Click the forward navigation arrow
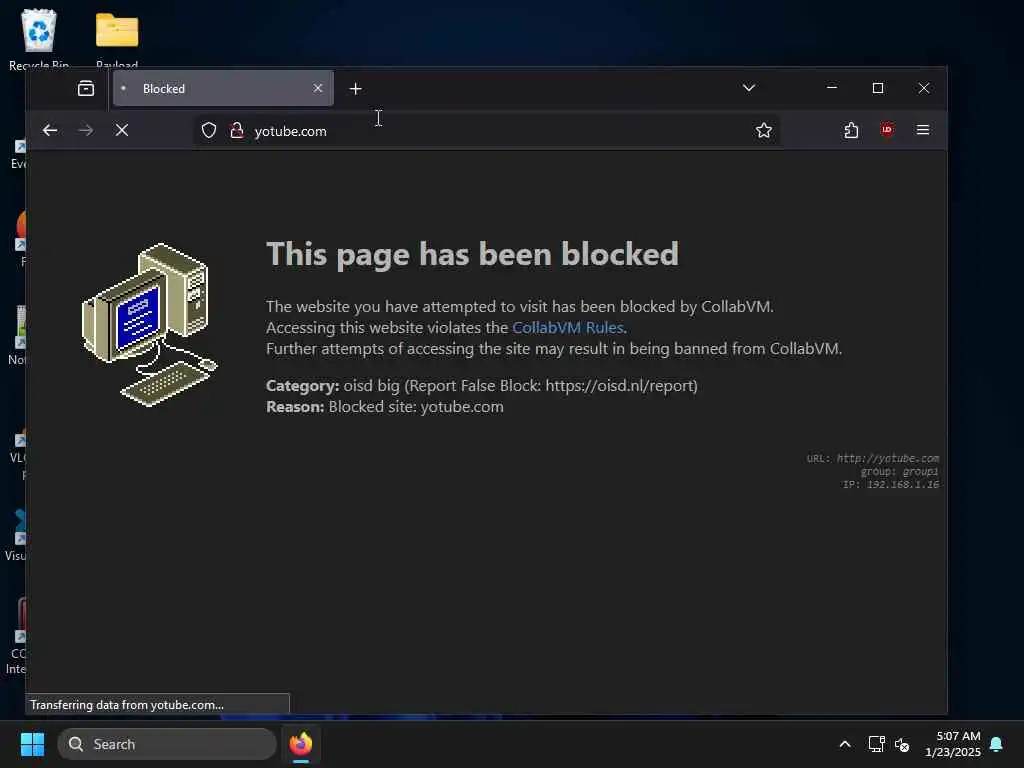The width and height of the screenshot is (1024, 768). click(x=86, y=131)
